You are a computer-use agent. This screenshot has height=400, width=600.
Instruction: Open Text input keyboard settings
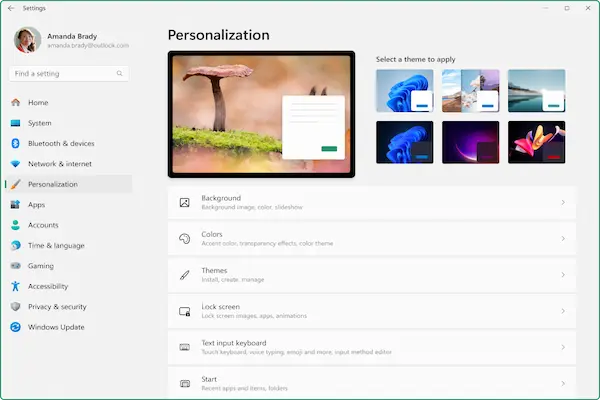point(370,347)
